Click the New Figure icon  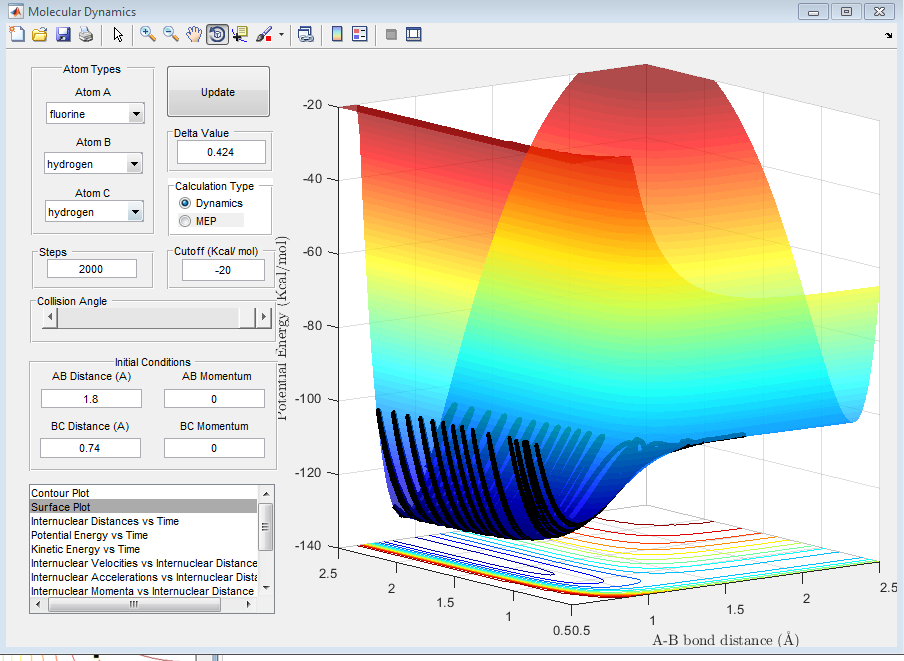[16, 35]
